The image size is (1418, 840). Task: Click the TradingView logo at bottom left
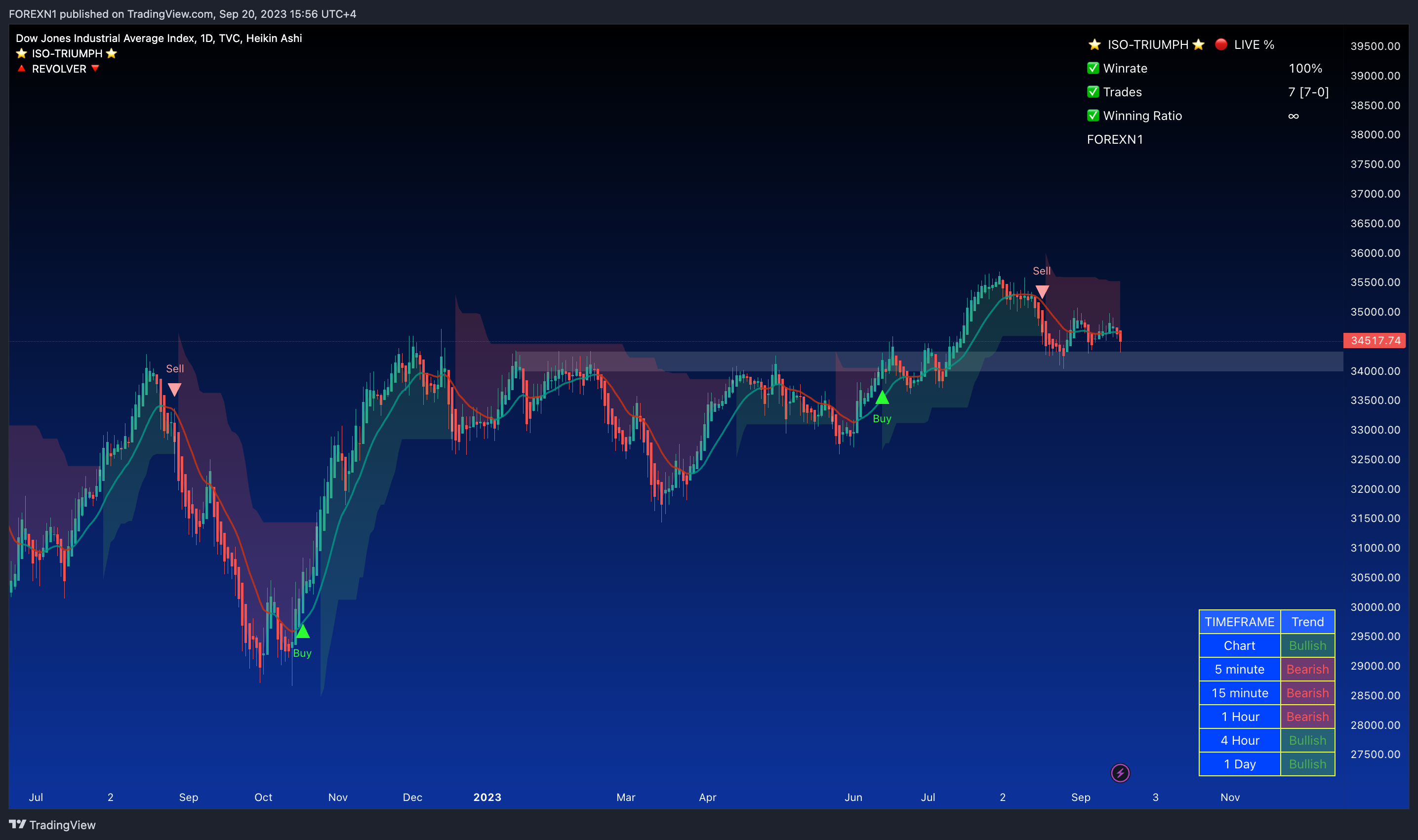(x=52, y=825)
